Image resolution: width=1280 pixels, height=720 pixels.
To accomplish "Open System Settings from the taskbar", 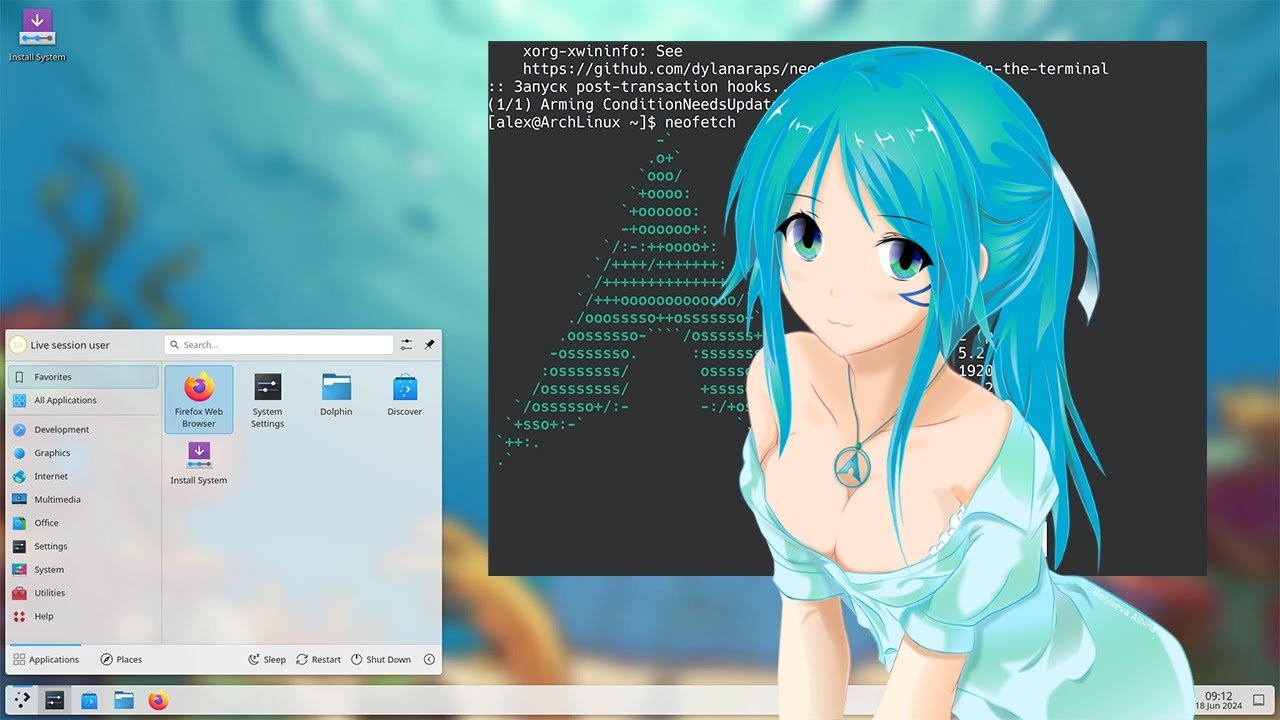I will point(55,700).
